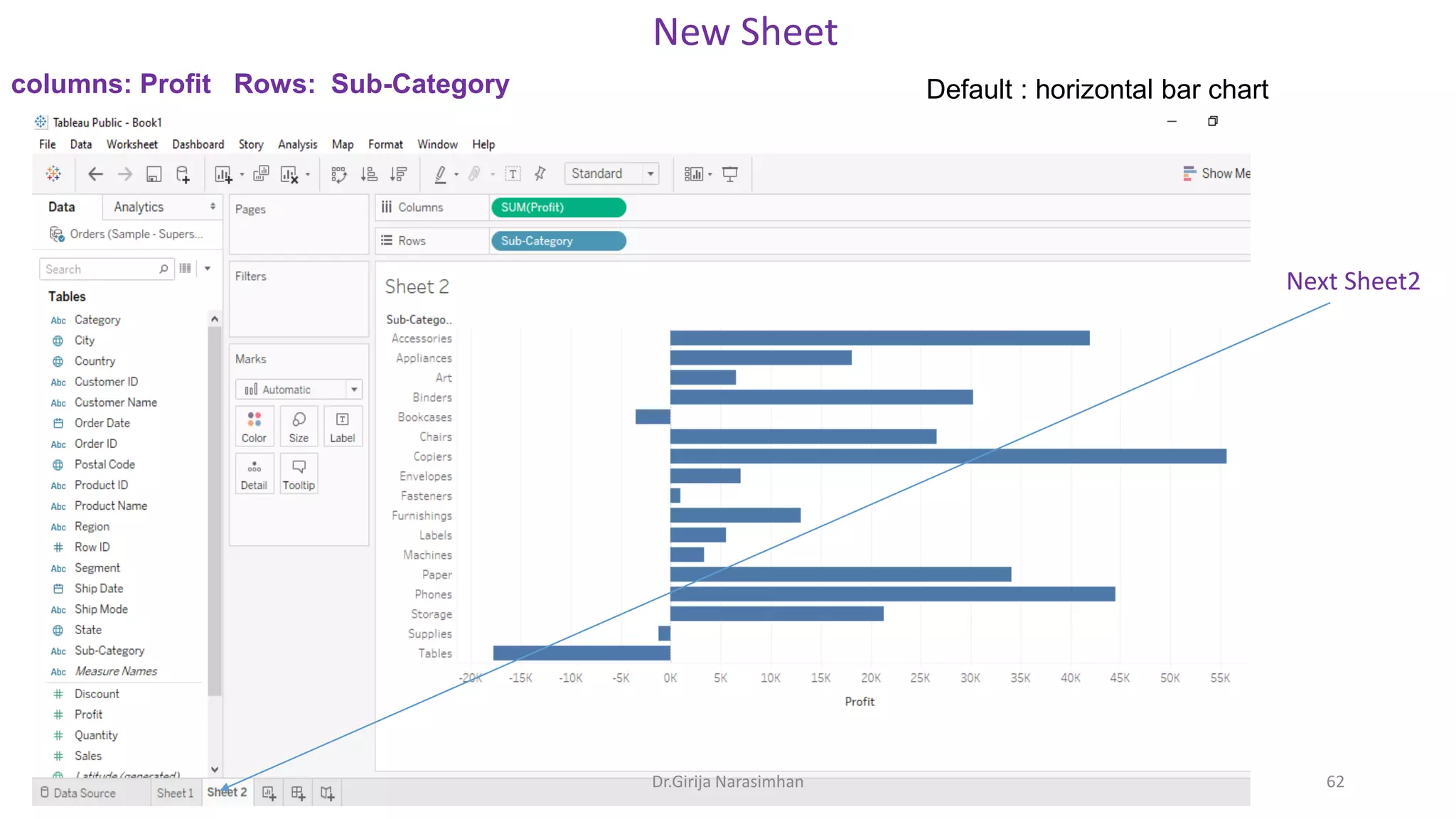Viewport: 1456px width, 819px height.
Task: Sort ascending toolbar icon
Action: click(369, 174)
